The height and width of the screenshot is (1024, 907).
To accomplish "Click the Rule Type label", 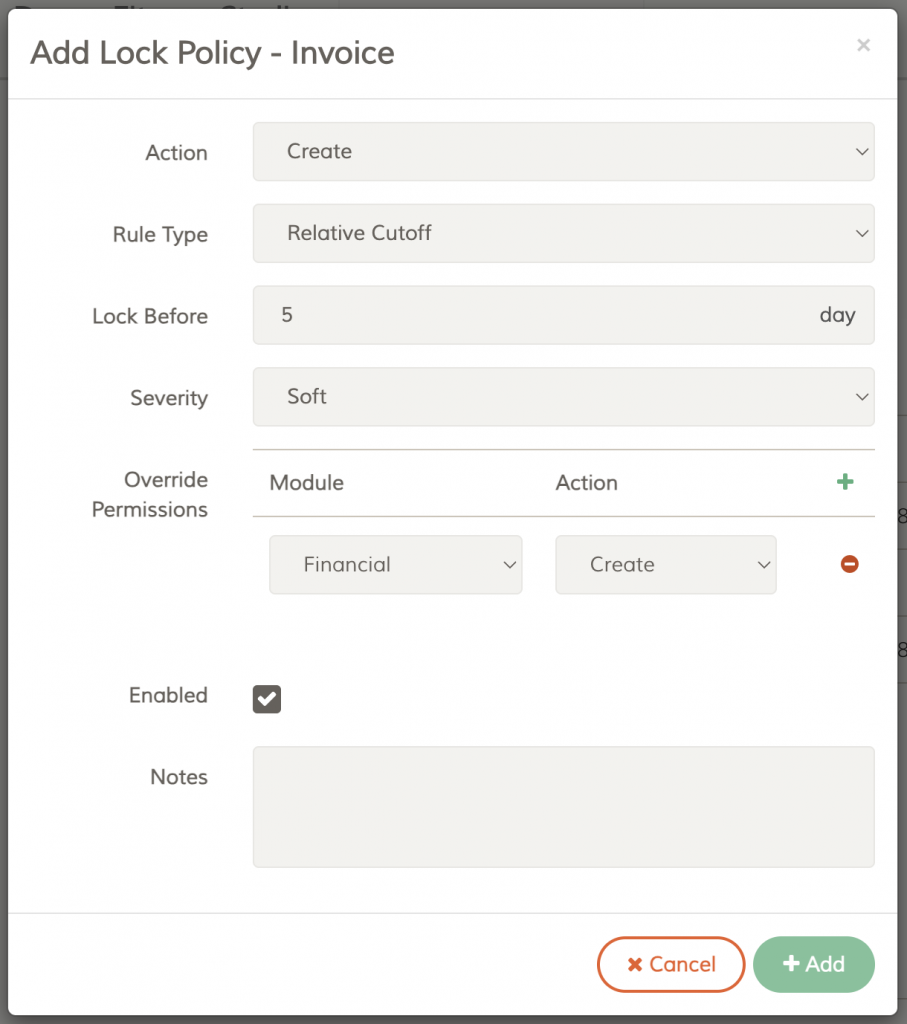I will (160, 234).
